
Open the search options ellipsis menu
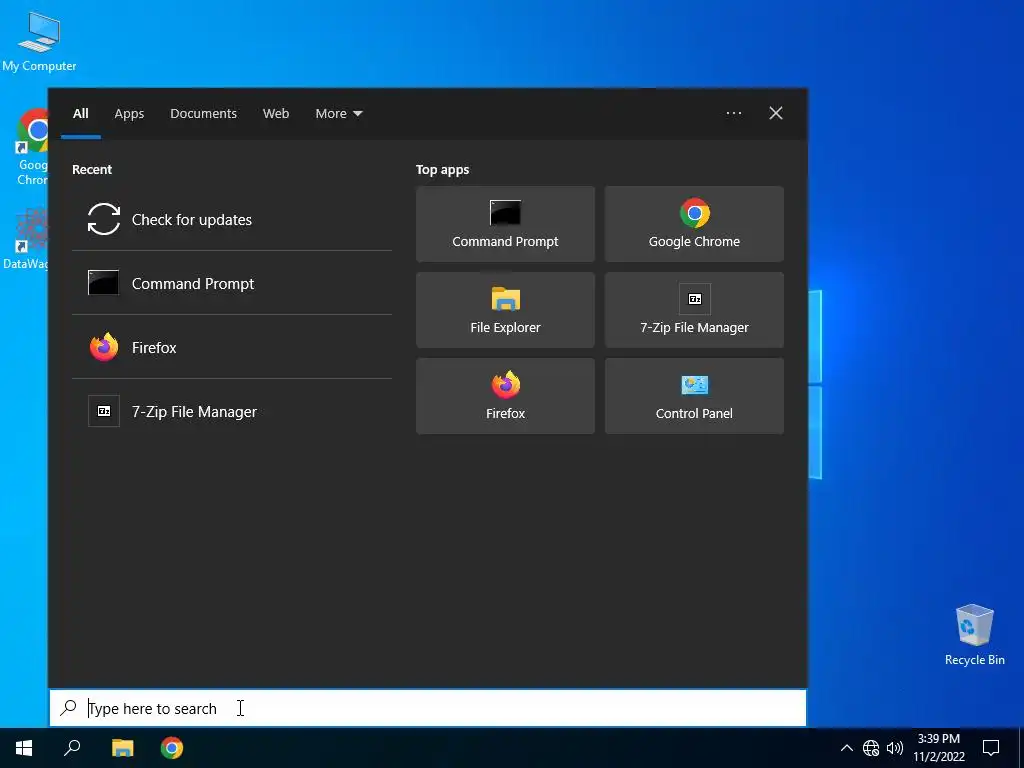[734, 113]
